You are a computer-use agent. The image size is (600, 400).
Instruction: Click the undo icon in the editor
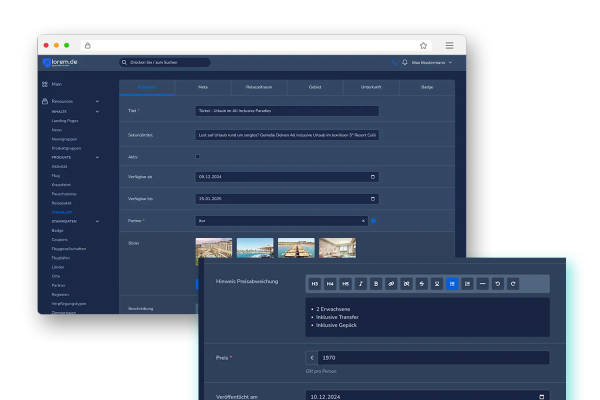coord(499,284)
